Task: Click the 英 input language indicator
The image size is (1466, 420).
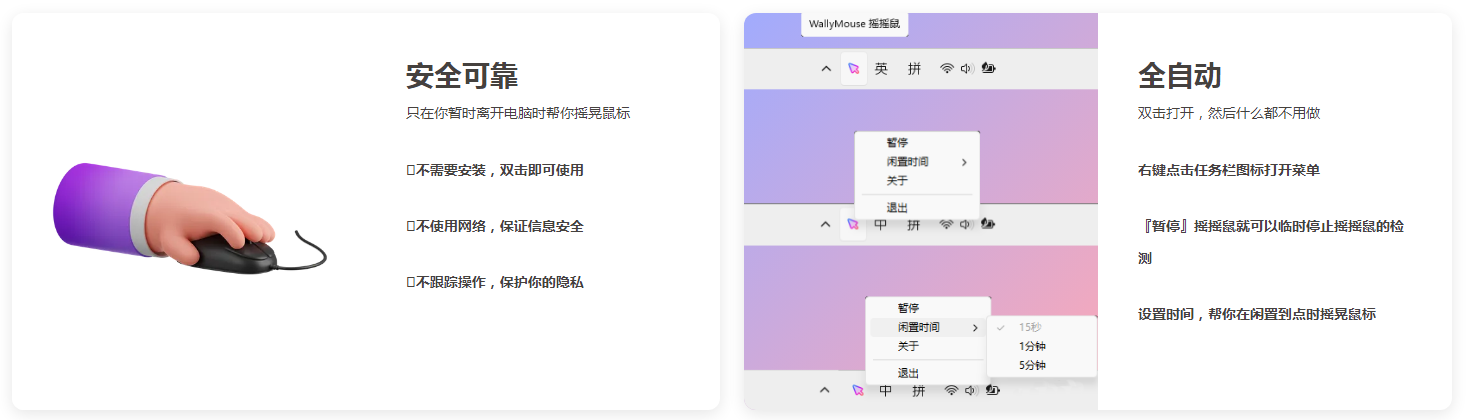Action: point(881,69)
